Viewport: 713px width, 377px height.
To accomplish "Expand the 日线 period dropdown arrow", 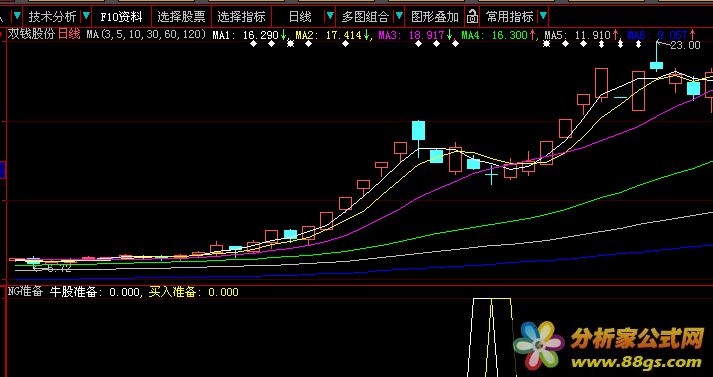I will [x=330, y=17].
